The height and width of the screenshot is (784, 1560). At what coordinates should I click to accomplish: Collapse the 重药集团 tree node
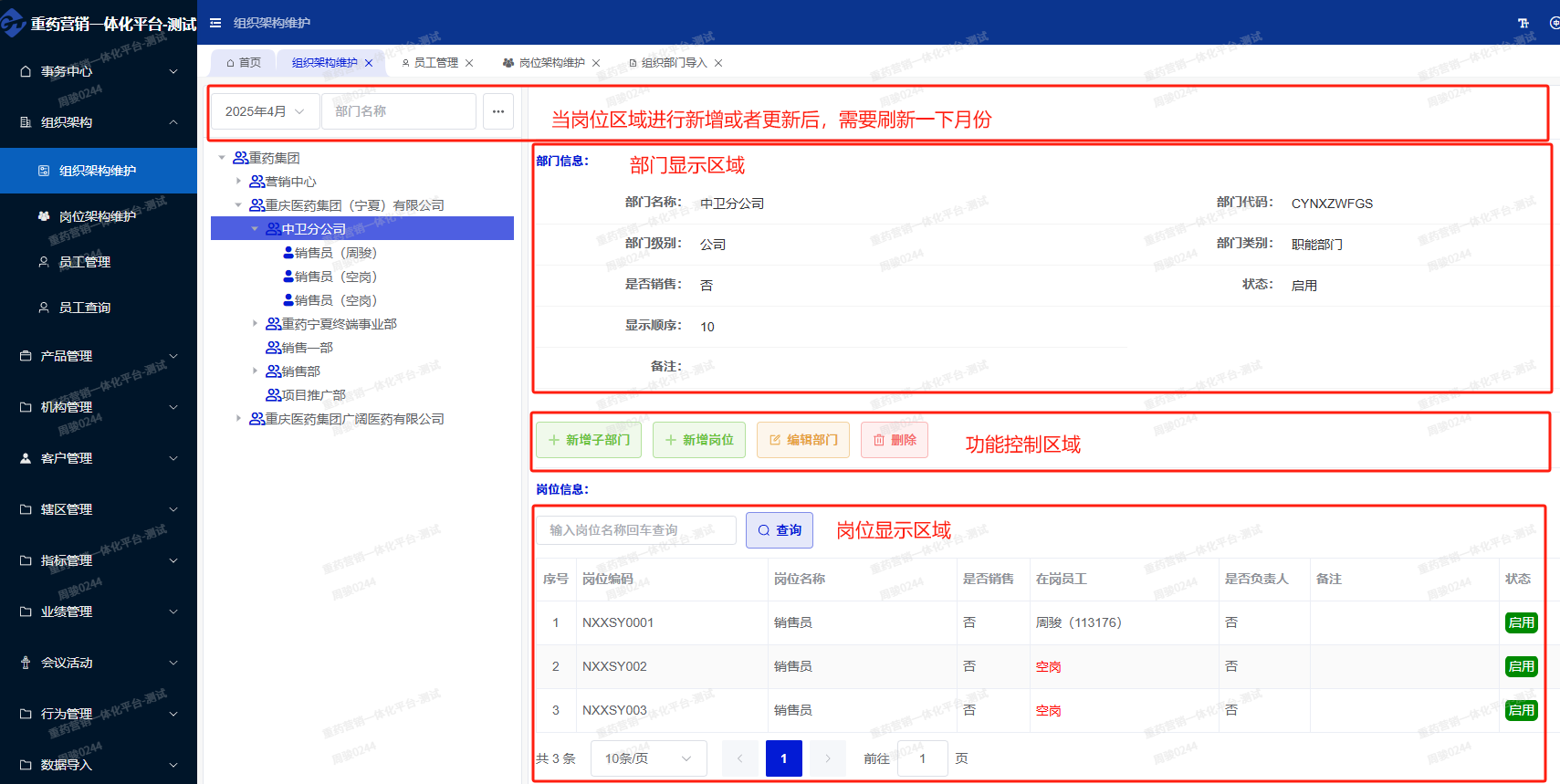[x=222, y=158]
